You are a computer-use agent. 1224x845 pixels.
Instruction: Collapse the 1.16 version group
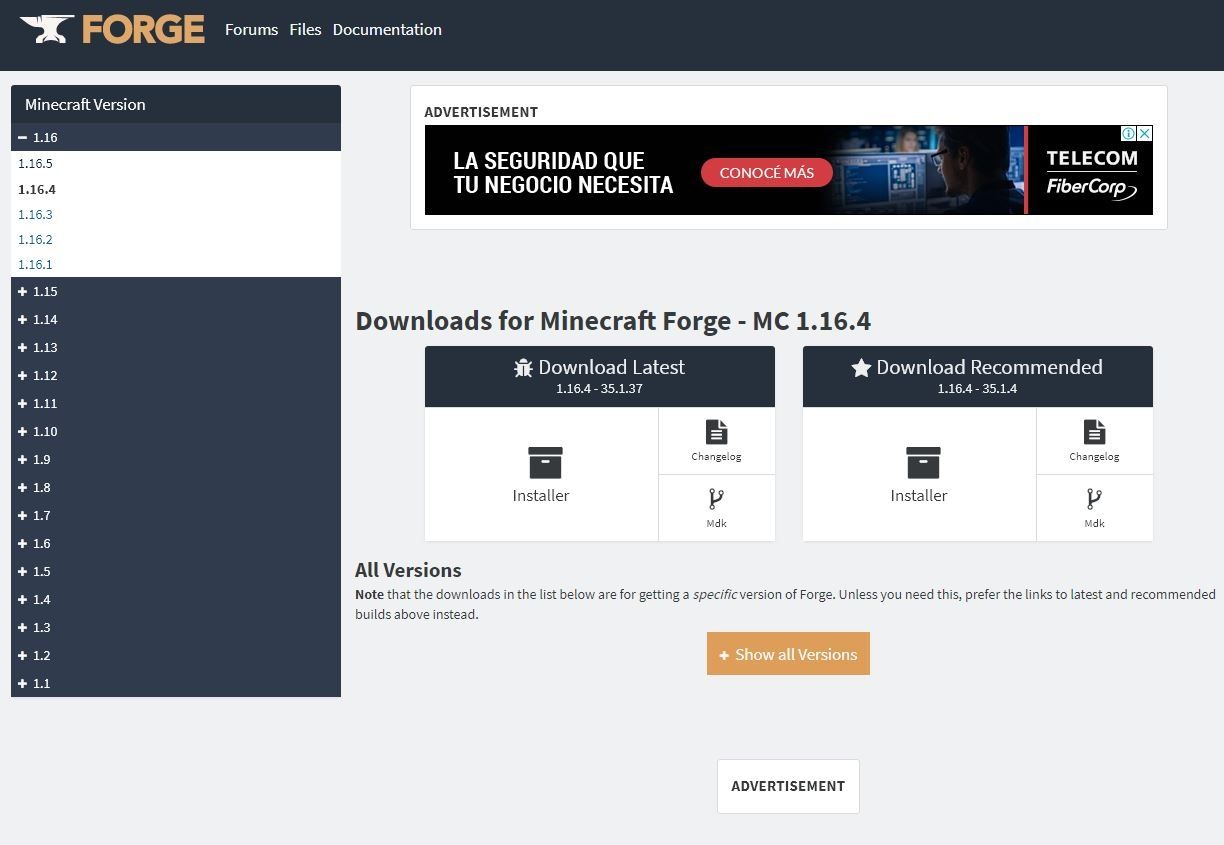(x=23, y=137)
